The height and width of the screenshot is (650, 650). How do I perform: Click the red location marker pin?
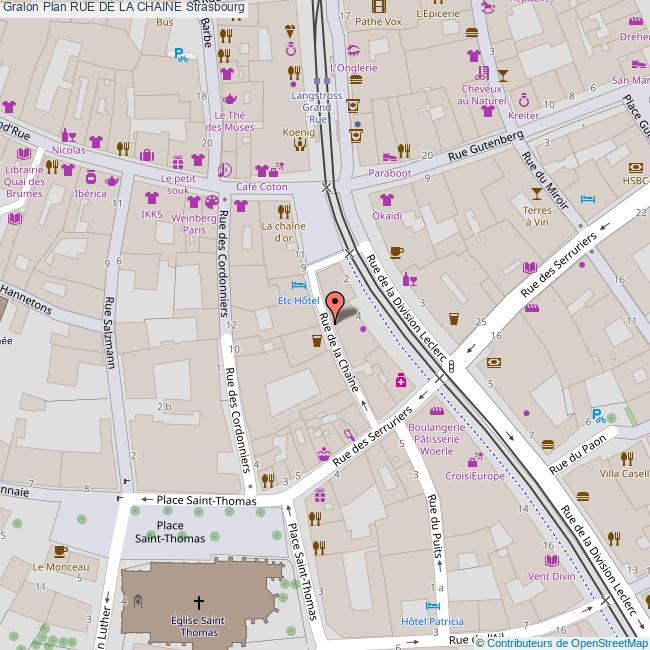coord(335,303)
